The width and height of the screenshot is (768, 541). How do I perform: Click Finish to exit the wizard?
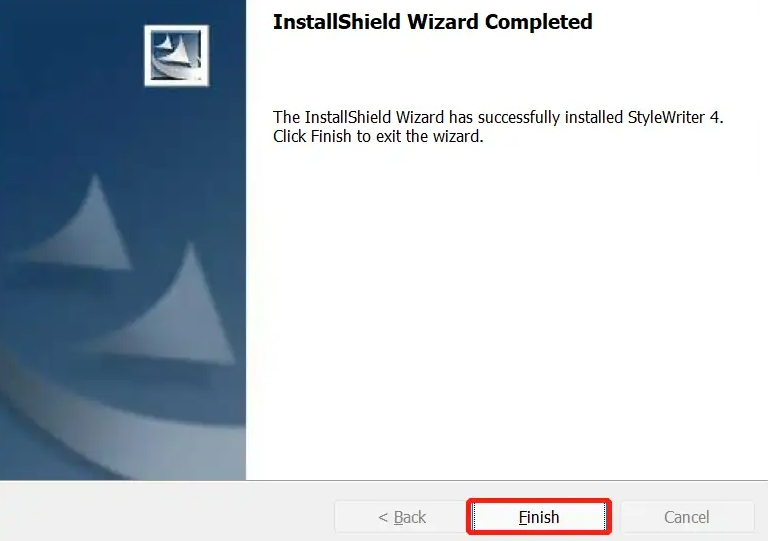point(539,517)
